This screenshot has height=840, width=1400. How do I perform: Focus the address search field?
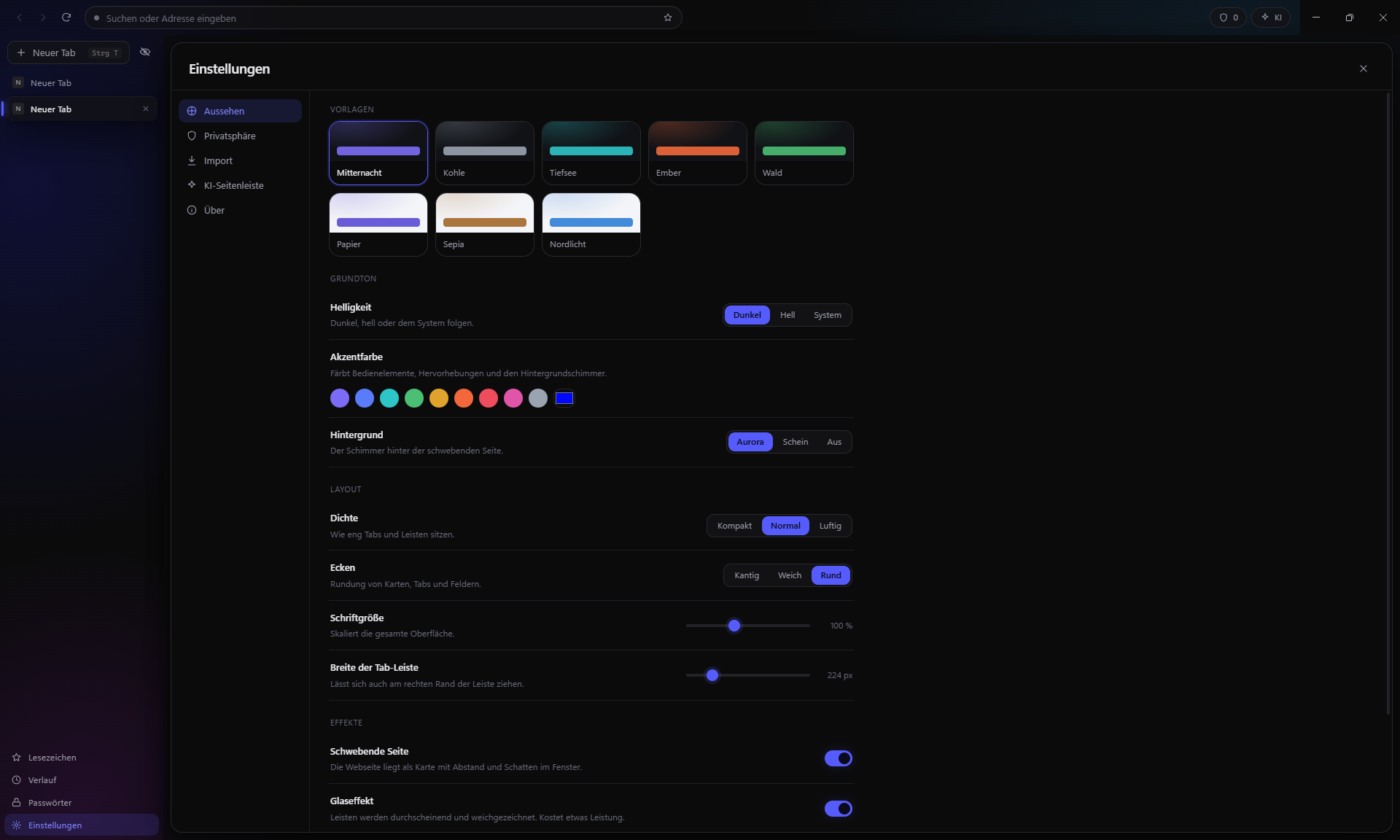coord(384,17)
